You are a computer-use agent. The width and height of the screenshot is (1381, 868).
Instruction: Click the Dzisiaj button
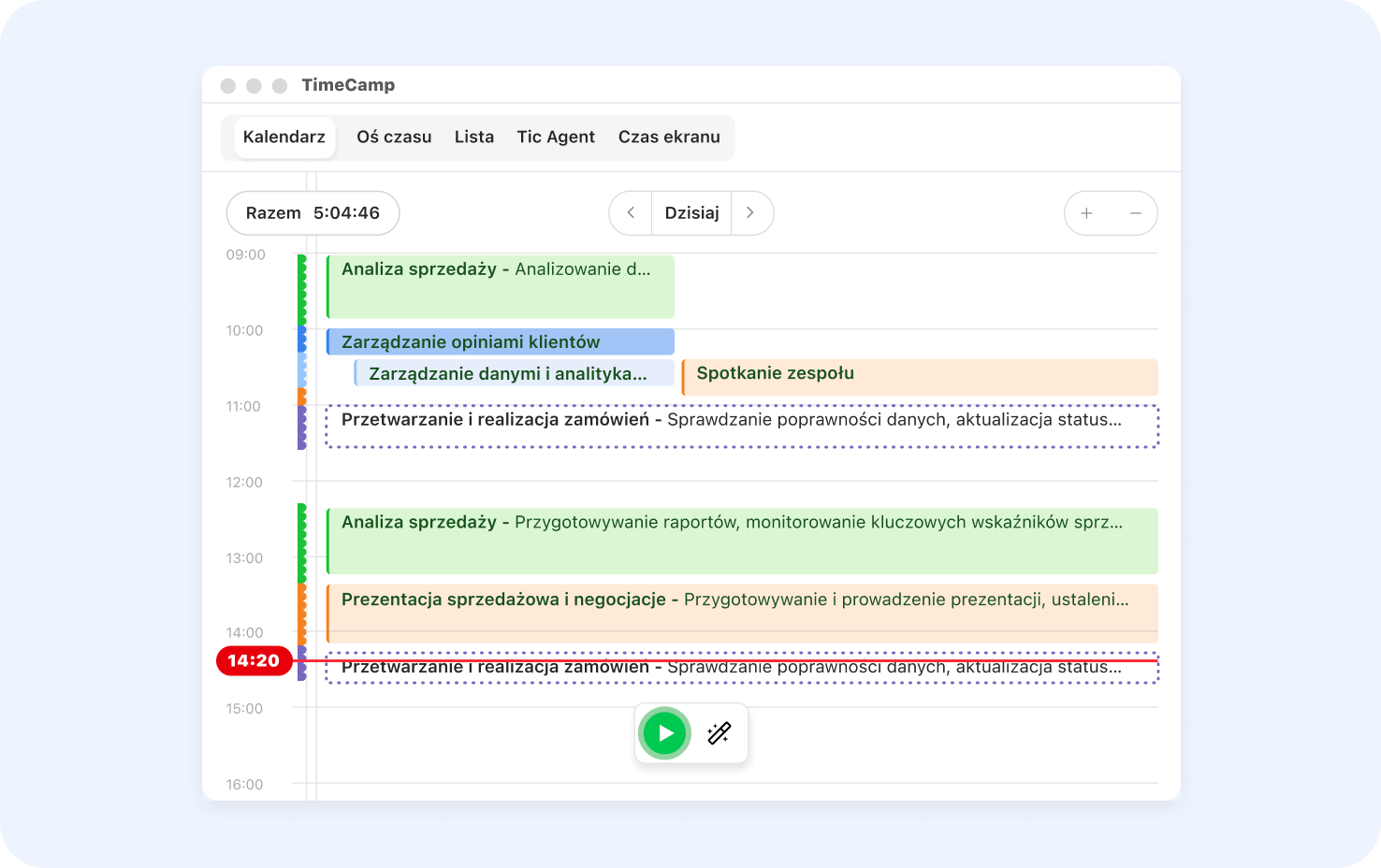(691, 213)
